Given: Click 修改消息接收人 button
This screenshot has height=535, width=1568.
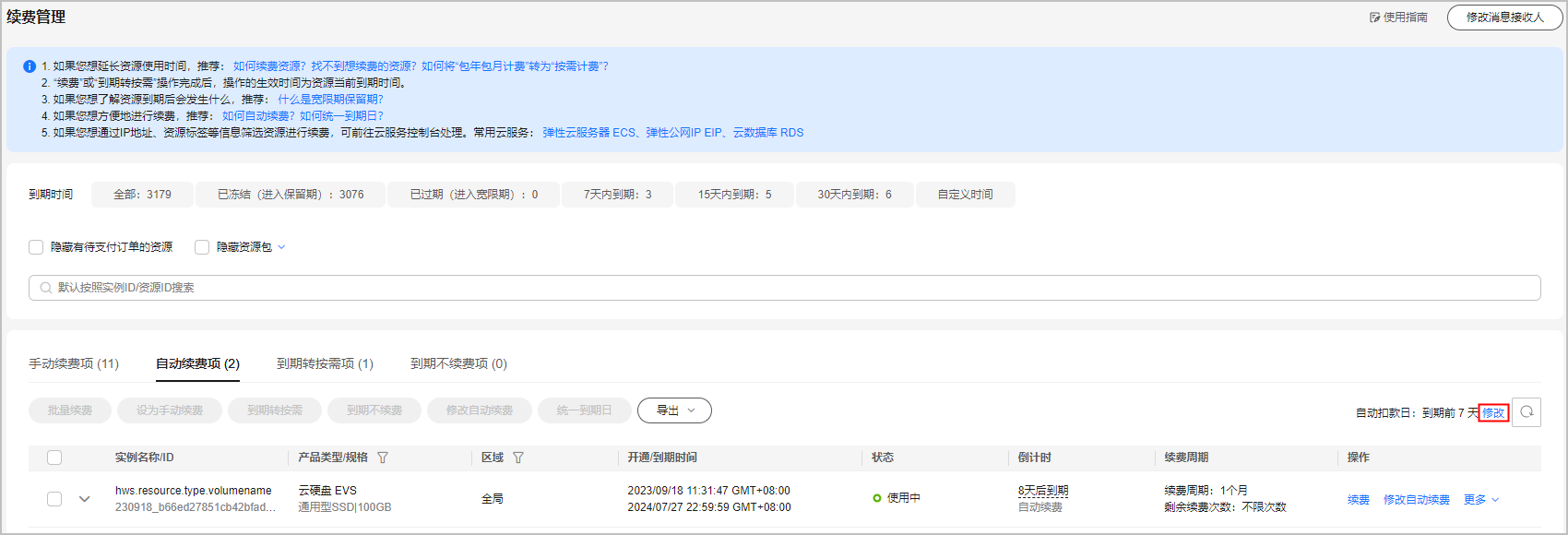Looking at the screenshot, I should 1504,18.
